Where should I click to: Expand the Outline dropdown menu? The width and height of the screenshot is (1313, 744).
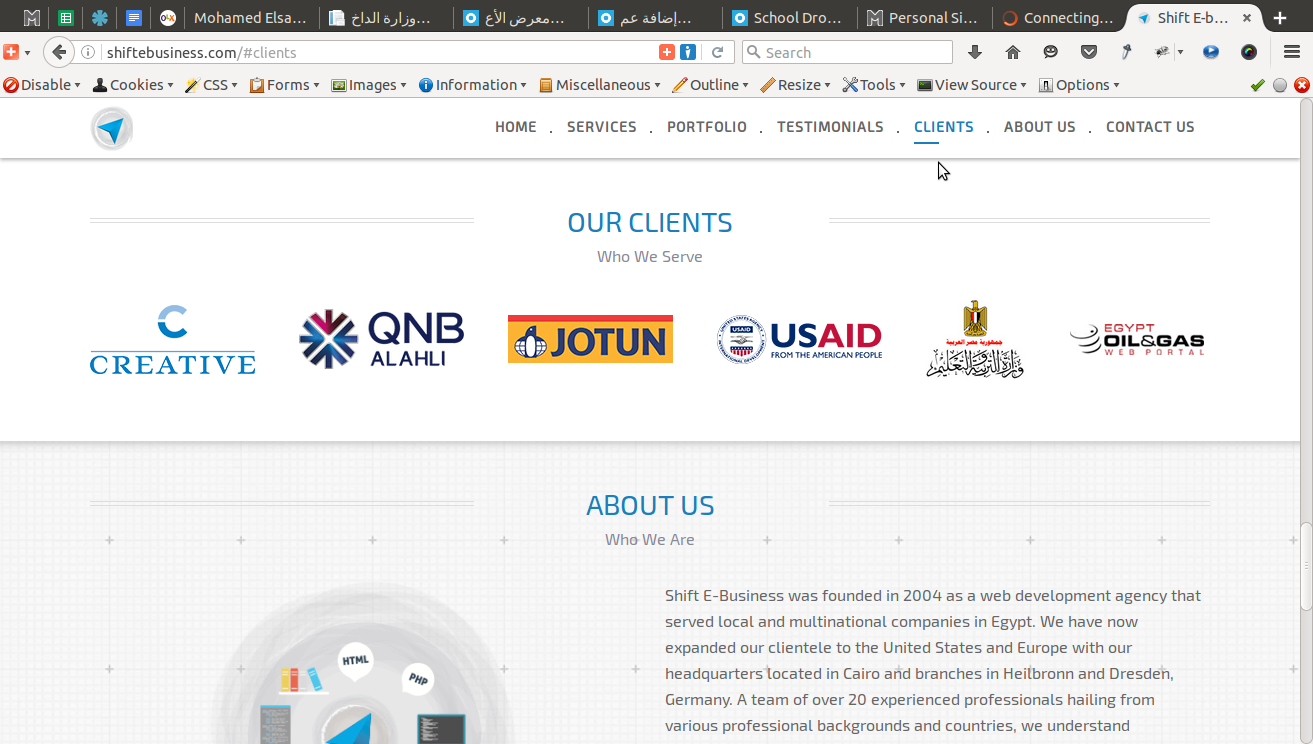coord(710,85)
